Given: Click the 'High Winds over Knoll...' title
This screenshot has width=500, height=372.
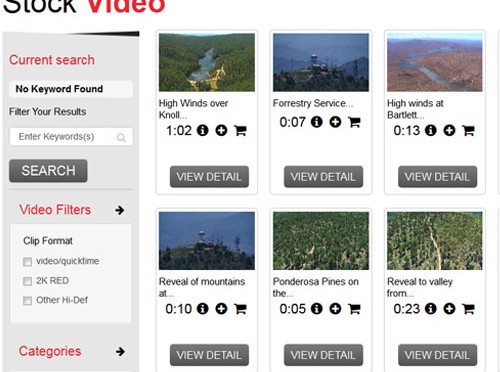Looking at the screenshot, I should point(193,109).
